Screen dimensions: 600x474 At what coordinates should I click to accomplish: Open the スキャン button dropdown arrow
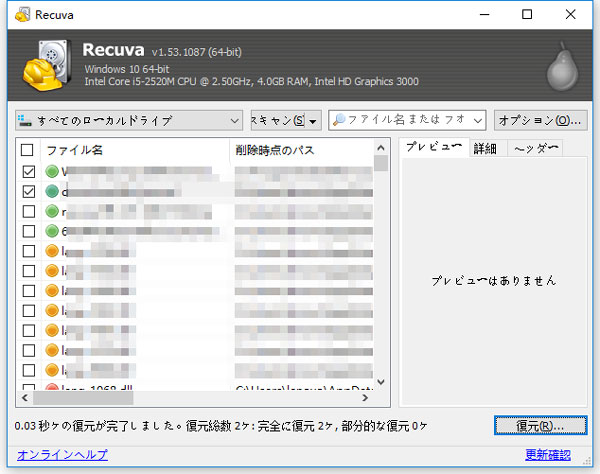pyautogui.click(x=313, y=121)
